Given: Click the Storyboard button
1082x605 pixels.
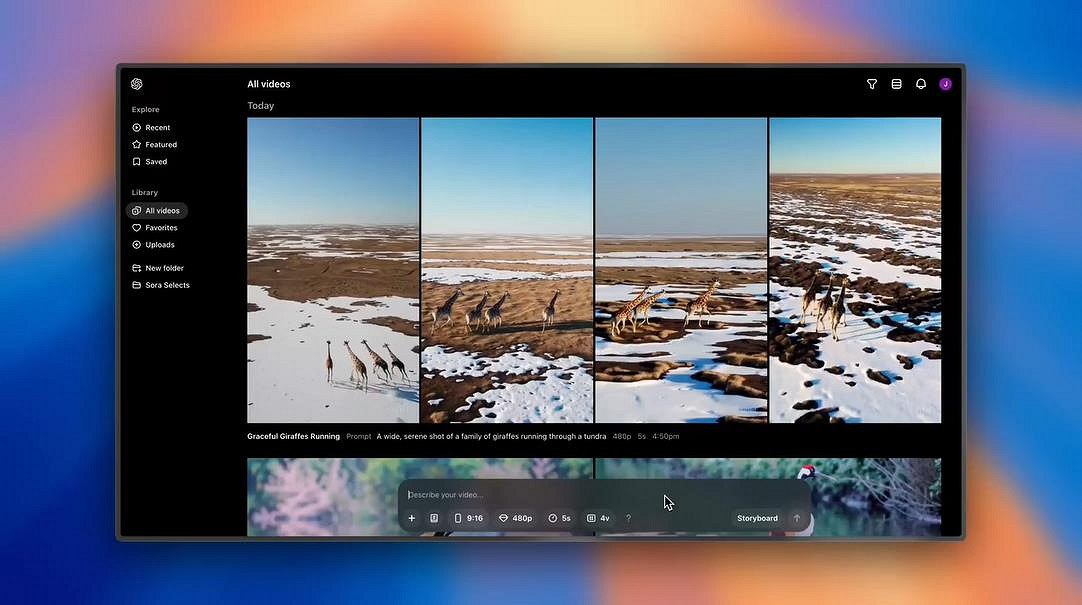Looking at the screenshot, I should pyautogui.click(x=757, y=518).
